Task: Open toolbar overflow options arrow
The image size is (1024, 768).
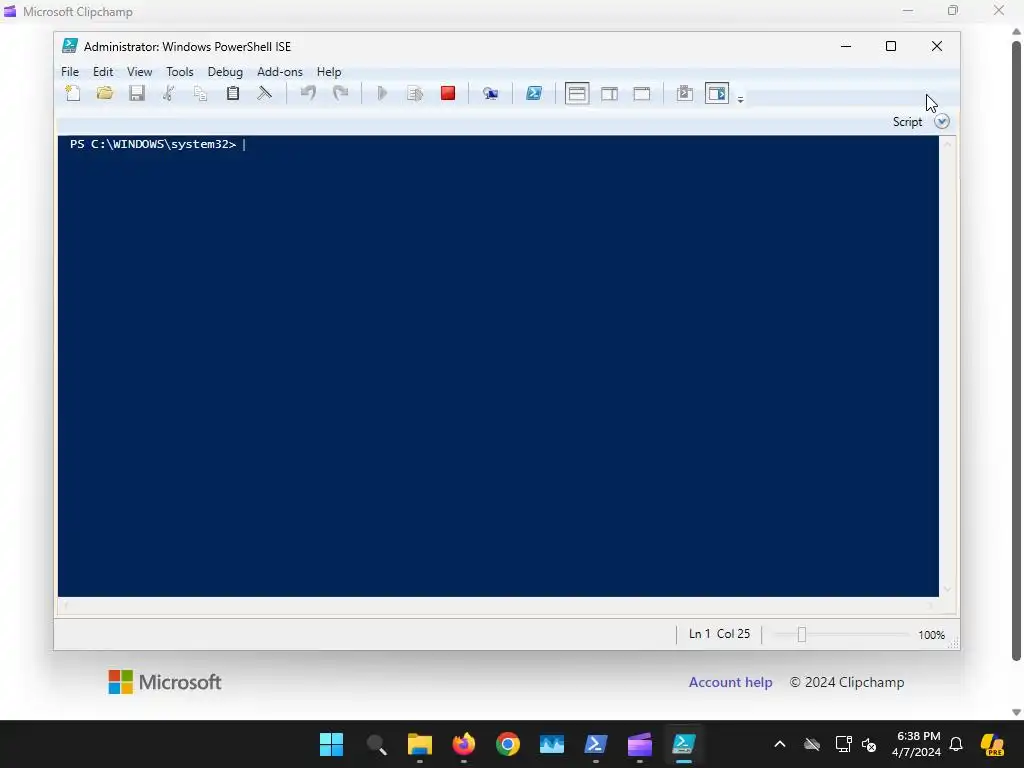Action: (741, 99)
